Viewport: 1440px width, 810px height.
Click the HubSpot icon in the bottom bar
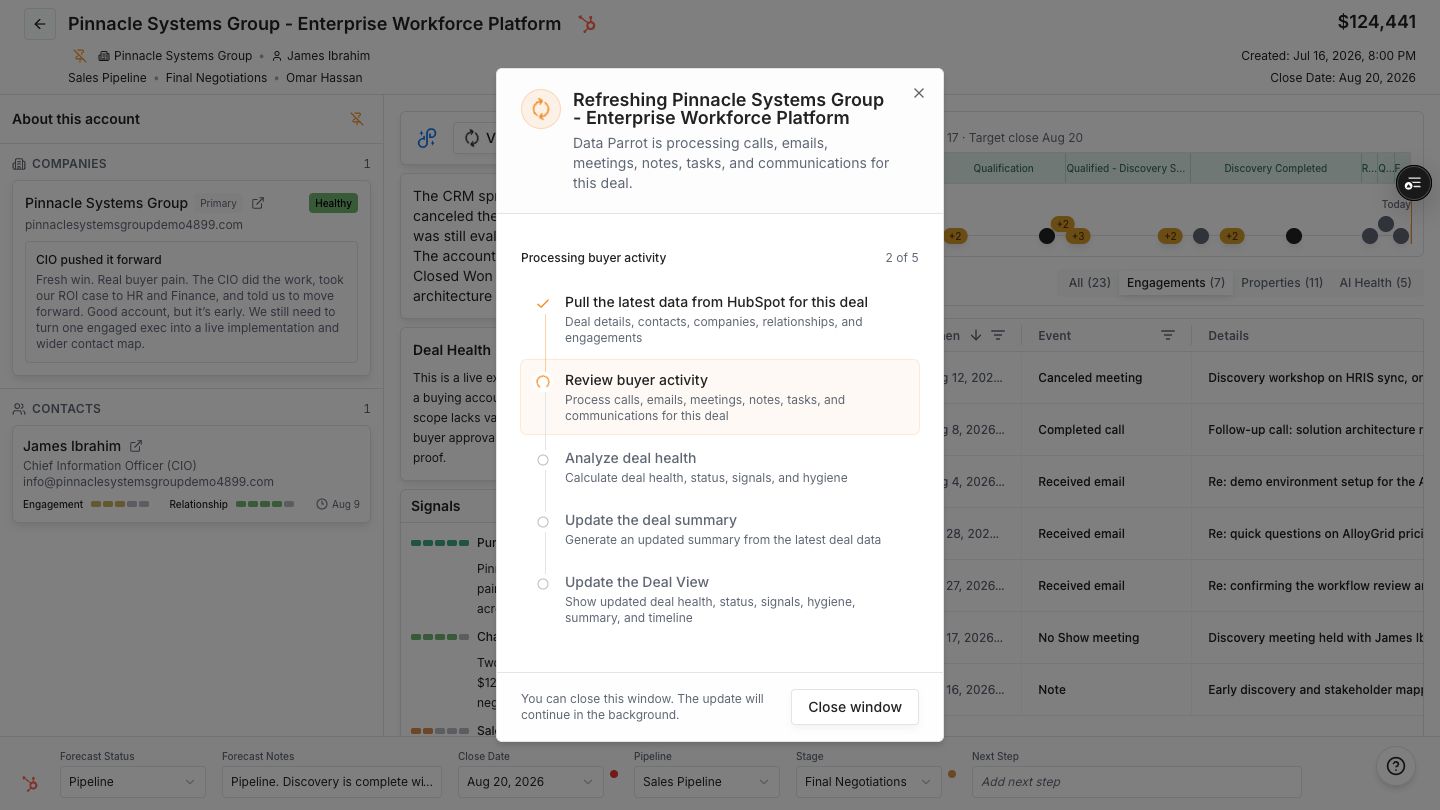point(30,783)
